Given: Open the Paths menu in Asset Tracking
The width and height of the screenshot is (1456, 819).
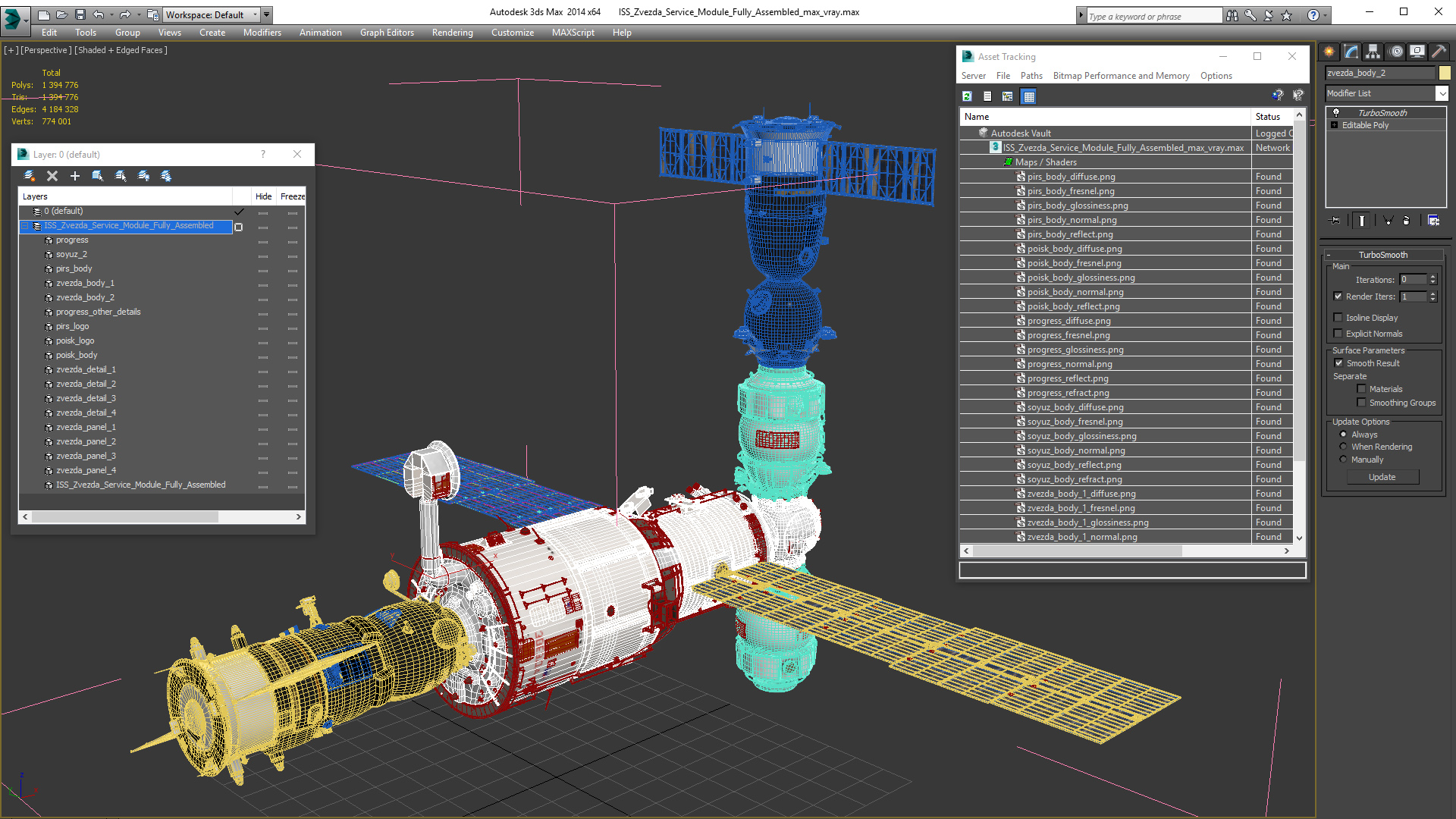Looking at the screenshot, I should [1031, 76].
